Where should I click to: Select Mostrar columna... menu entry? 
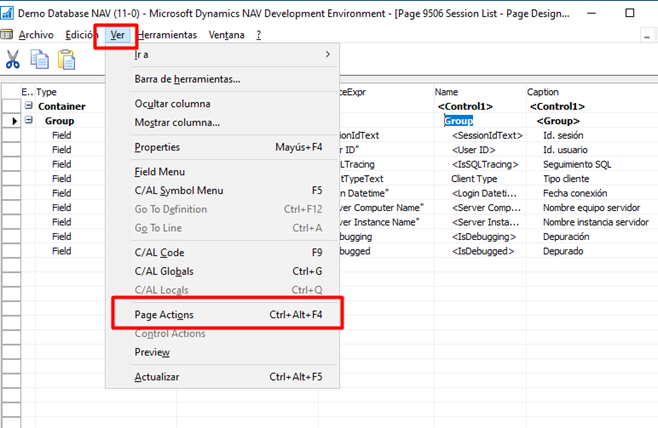(222, 123)
